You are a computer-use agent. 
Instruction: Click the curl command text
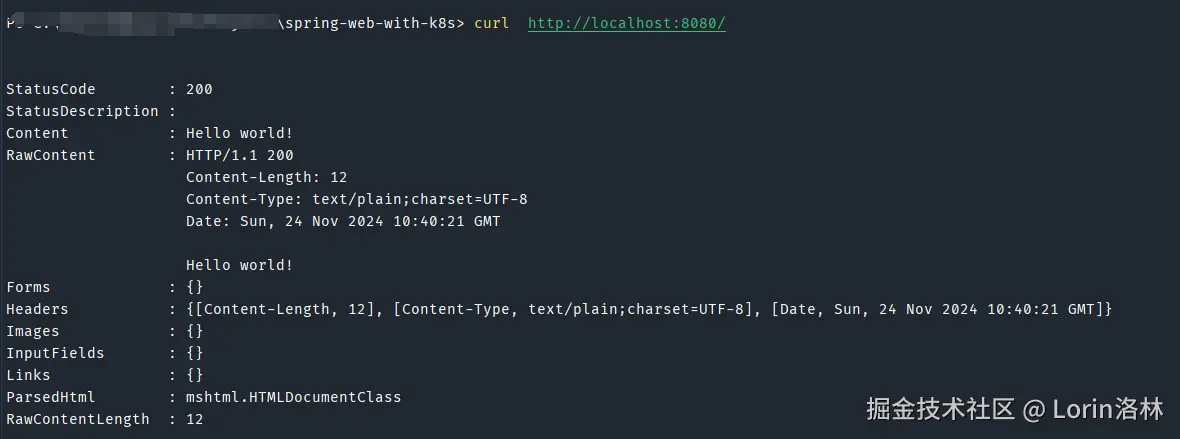[492, 23]
